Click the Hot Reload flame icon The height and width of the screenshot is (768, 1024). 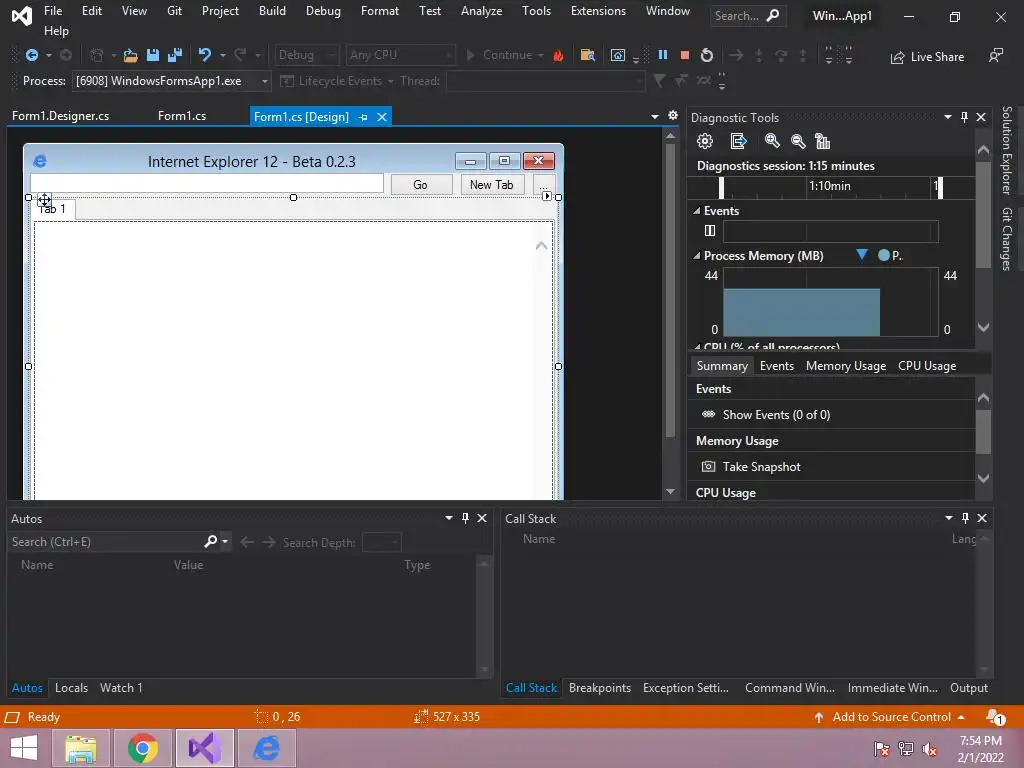coord(558,56)
